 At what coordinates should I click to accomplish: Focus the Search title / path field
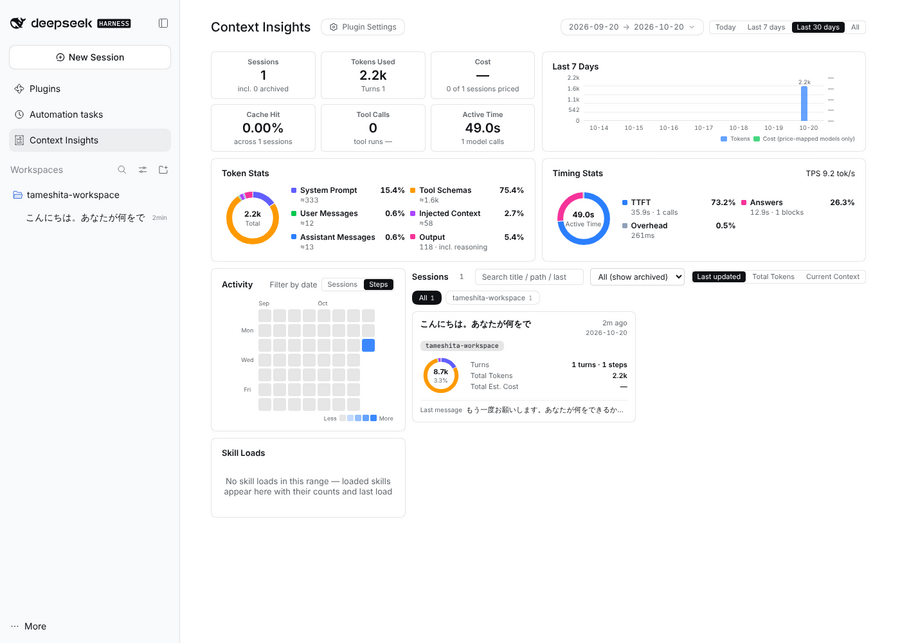529,277
